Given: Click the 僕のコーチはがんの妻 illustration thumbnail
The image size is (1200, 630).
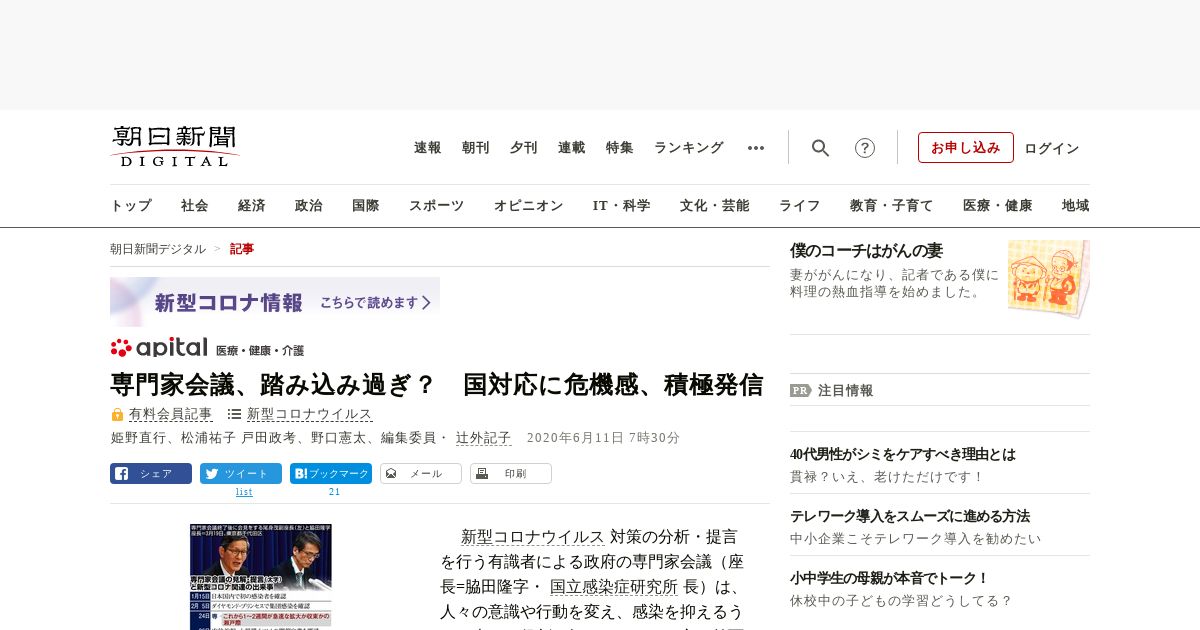Looking at the screenshot, I should [x=1049, y=278].
